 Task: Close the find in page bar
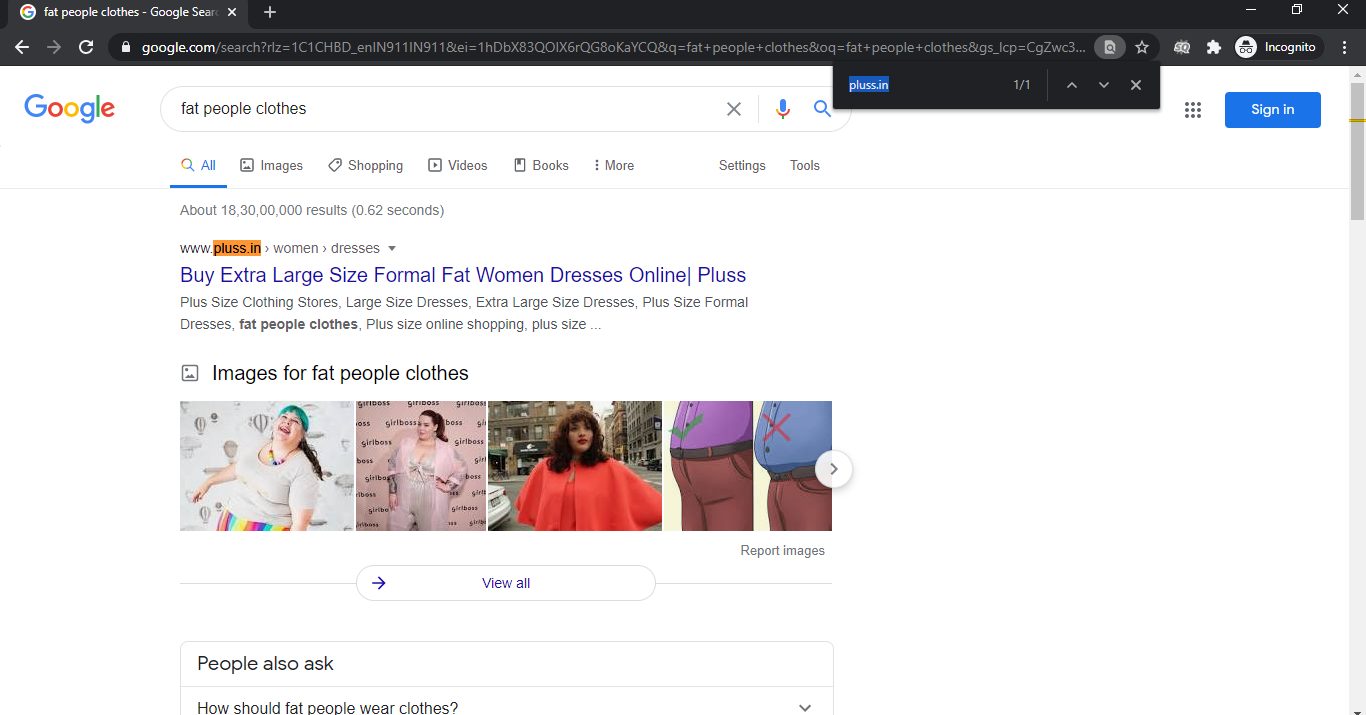coord(1135,85)
